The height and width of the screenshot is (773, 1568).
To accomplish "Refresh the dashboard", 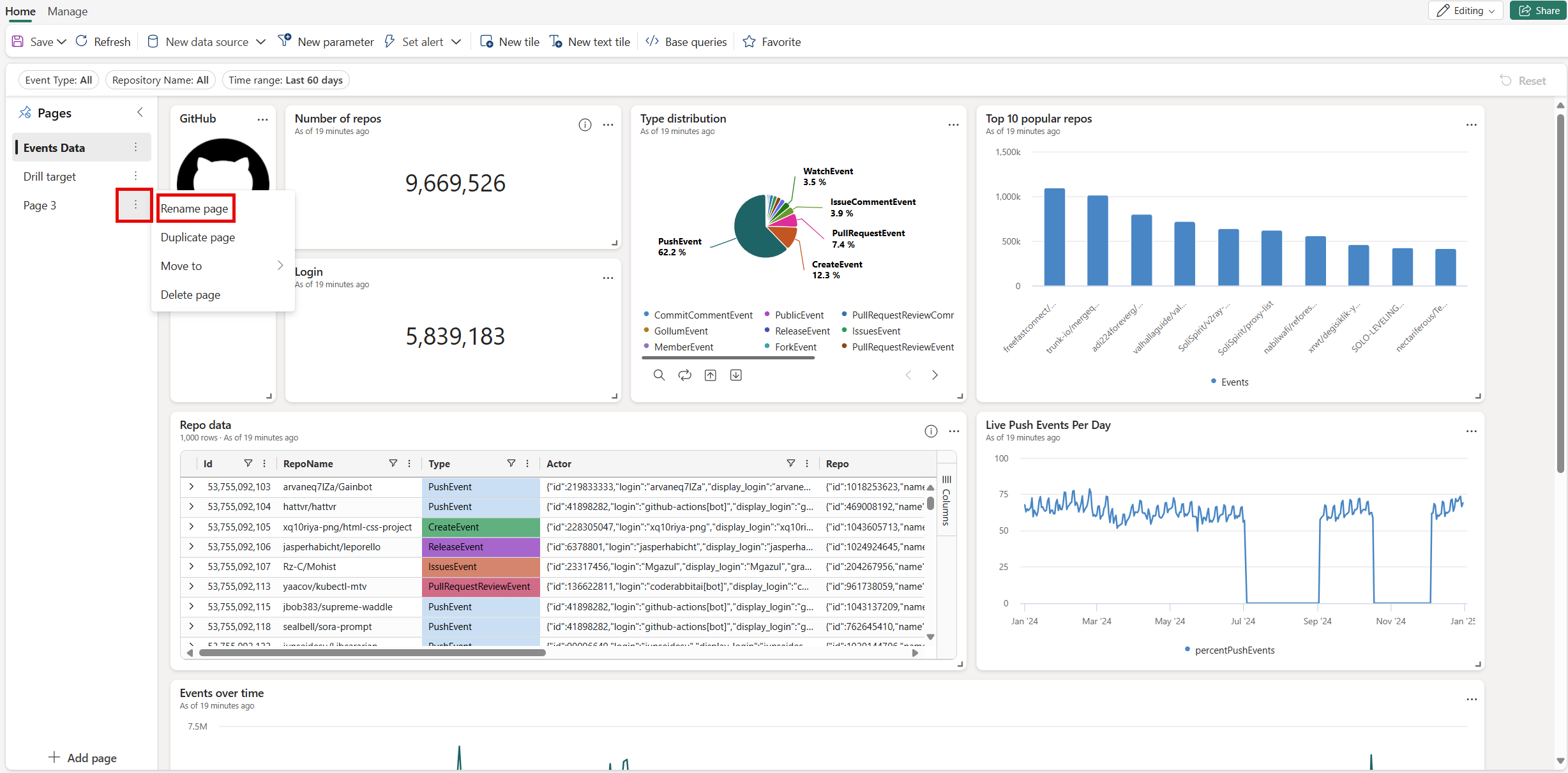I will 102,41.
